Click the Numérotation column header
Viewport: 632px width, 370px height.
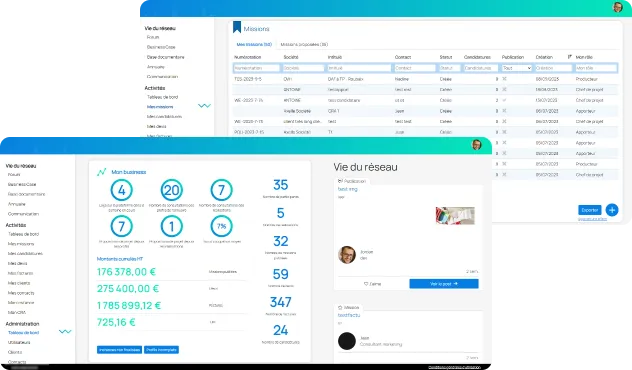tap(247, 57)
